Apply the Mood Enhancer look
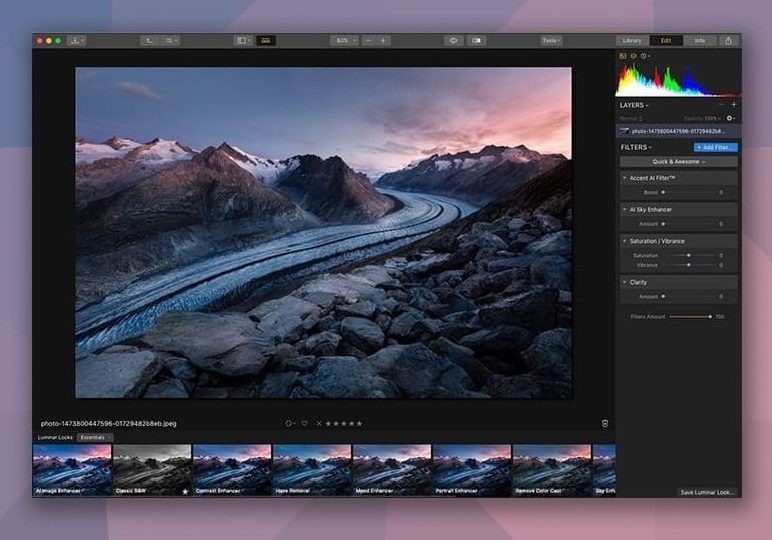The height and width of the screenshot is (540, 772). [x=392, y=470]
